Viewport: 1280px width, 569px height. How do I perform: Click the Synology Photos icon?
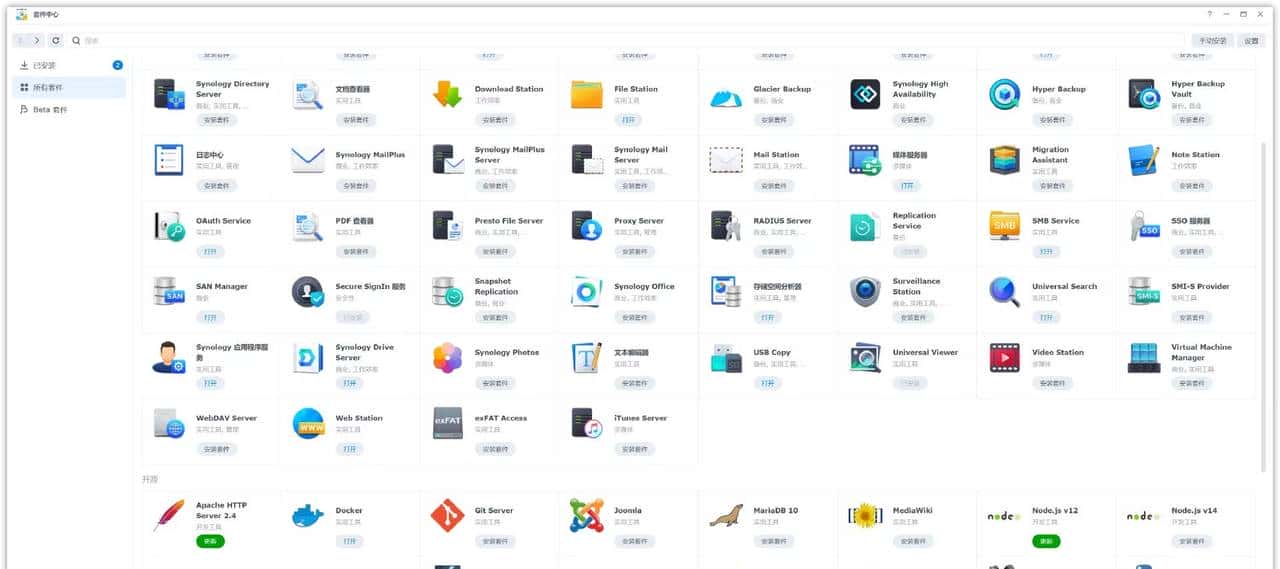pos(447,358)
